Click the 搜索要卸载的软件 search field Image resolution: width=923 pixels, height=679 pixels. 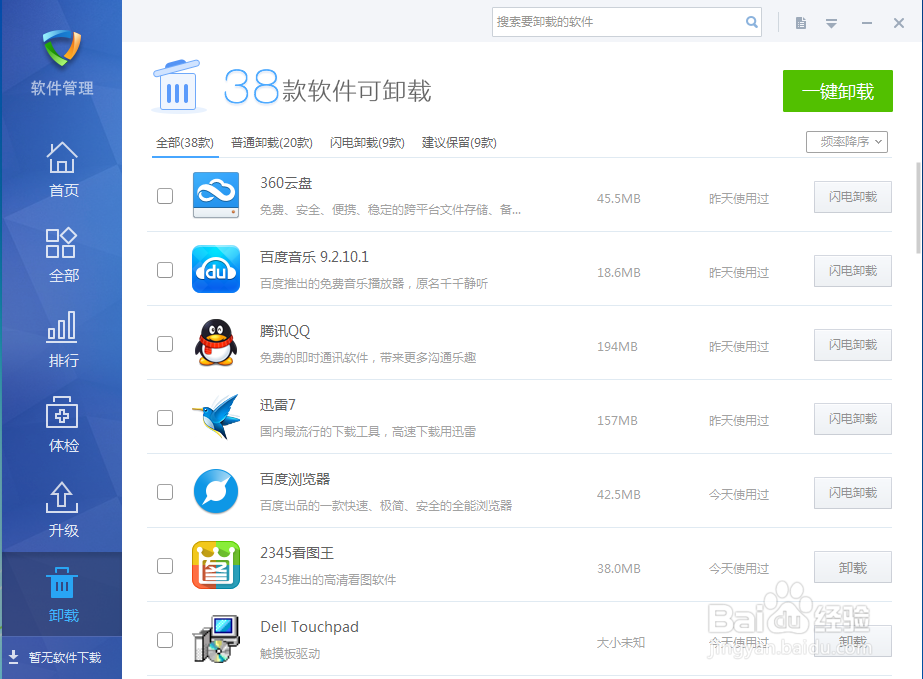point(626,22)
